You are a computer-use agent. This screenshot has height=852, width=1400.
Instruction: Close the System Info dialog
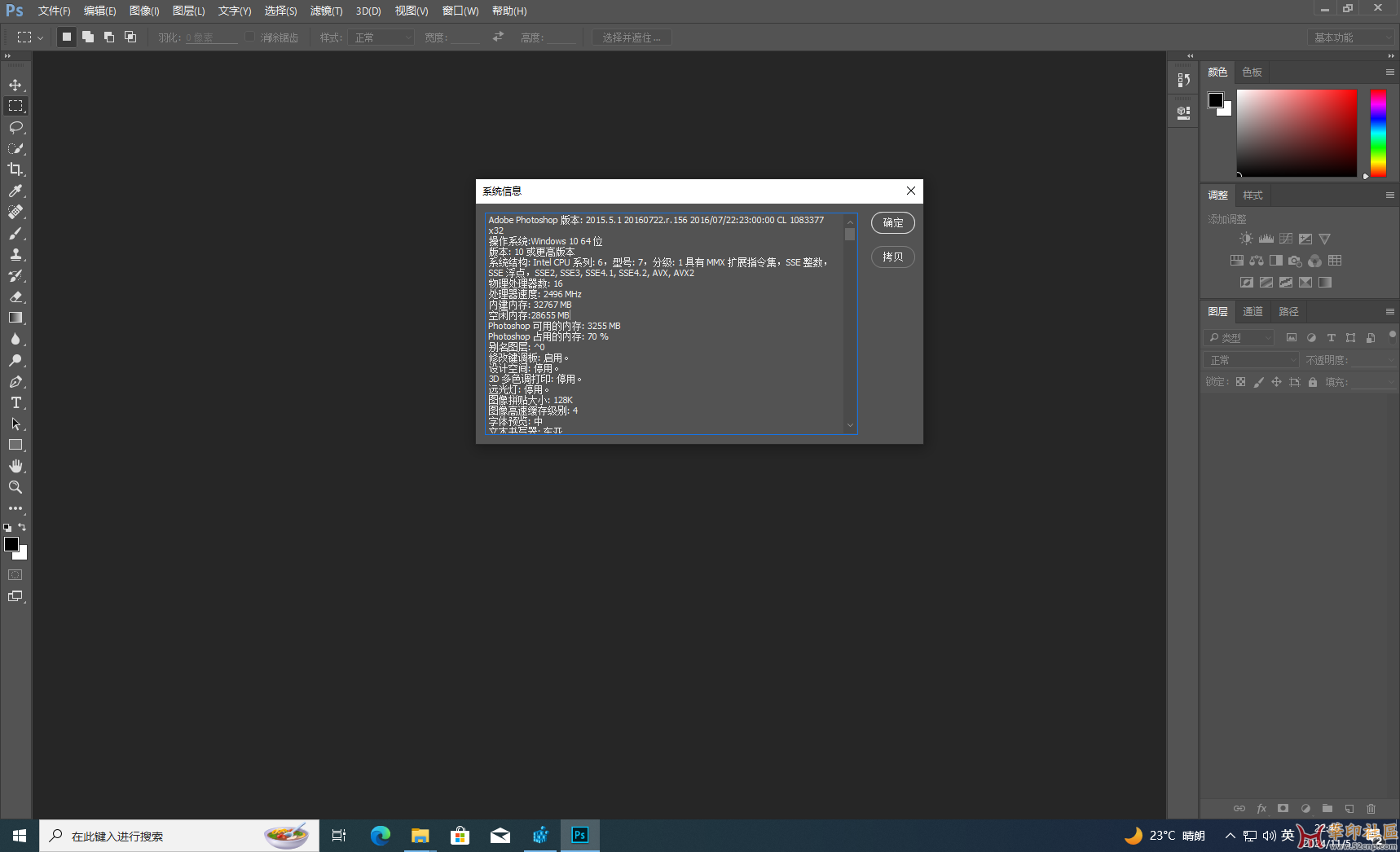click(911, 191)
